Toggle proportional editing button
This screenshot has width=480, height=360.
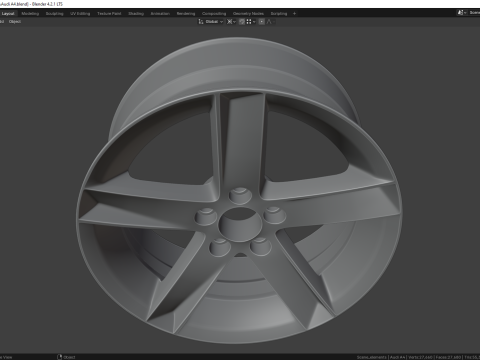point(262,22)
